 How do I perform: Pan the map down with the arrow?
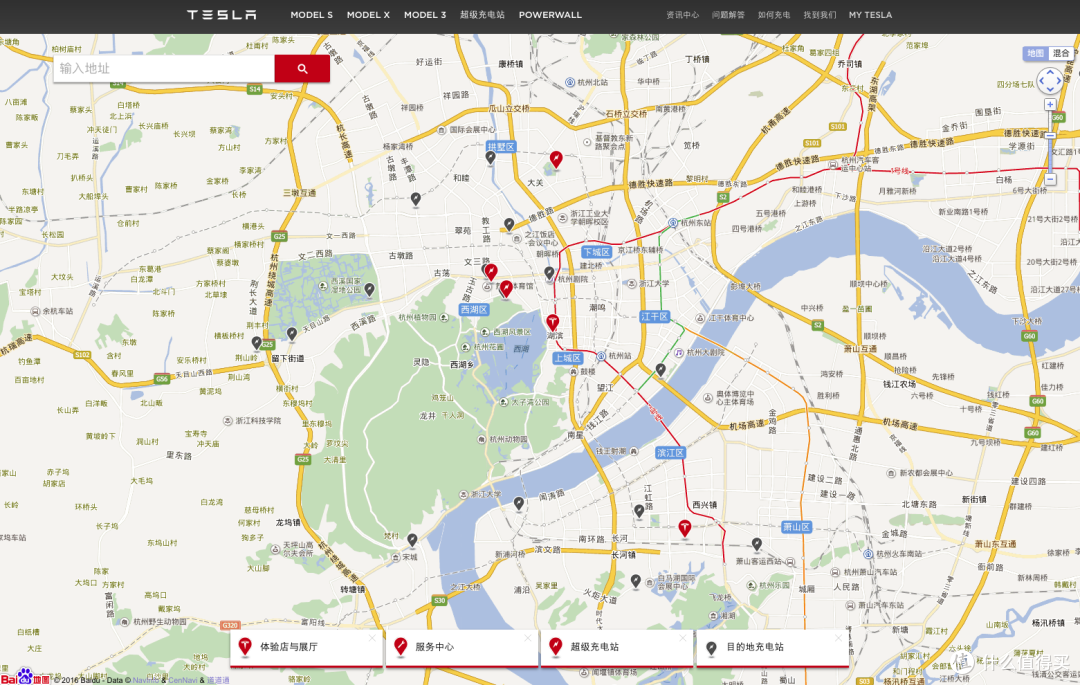[x=1050, y=90]
